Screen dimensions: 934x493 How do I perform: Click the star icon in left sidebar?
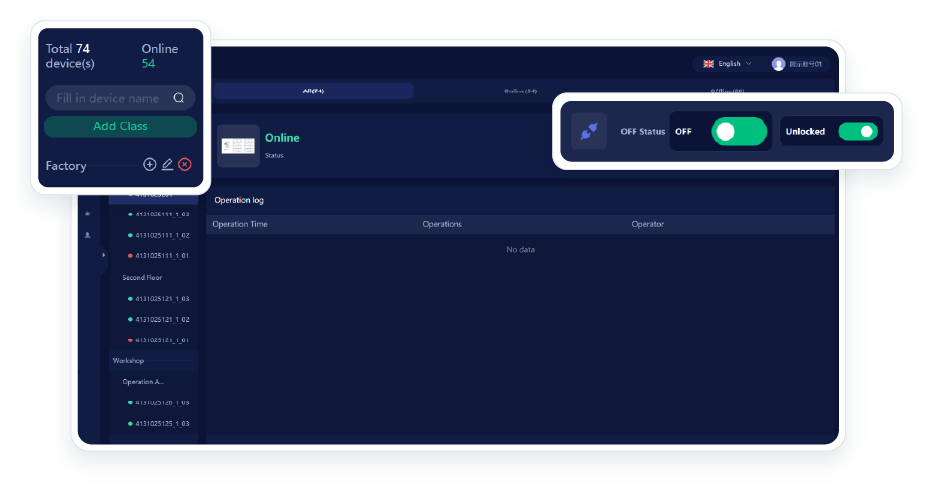87,214
